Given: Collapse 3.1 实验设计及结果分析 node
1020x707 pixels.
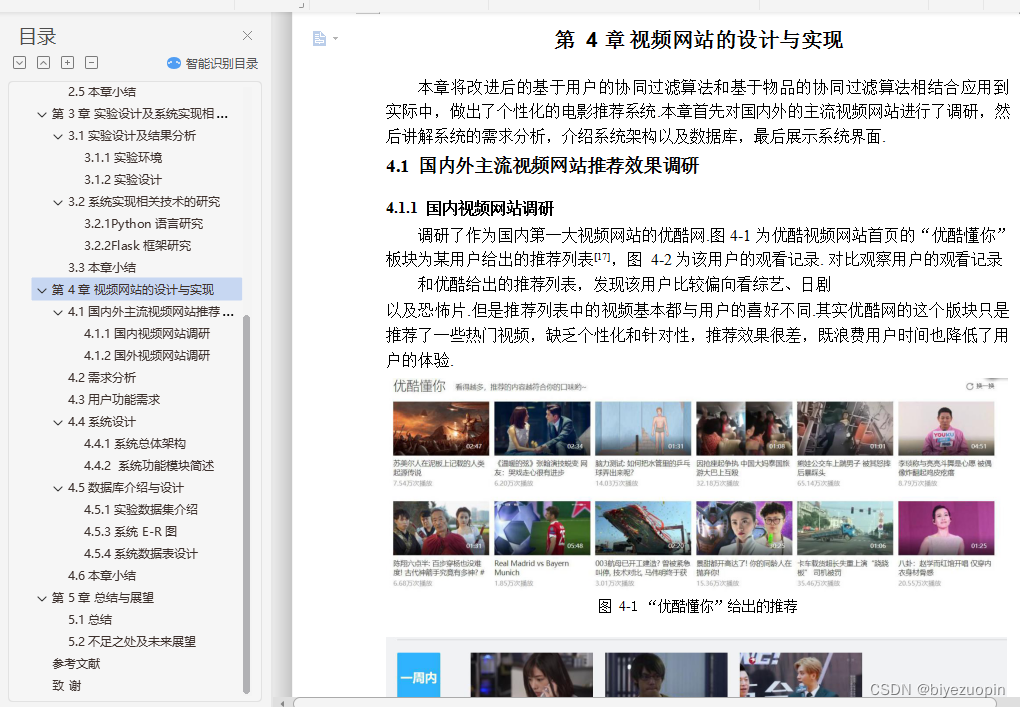Looking at the screenshot, I should point(58,137).
